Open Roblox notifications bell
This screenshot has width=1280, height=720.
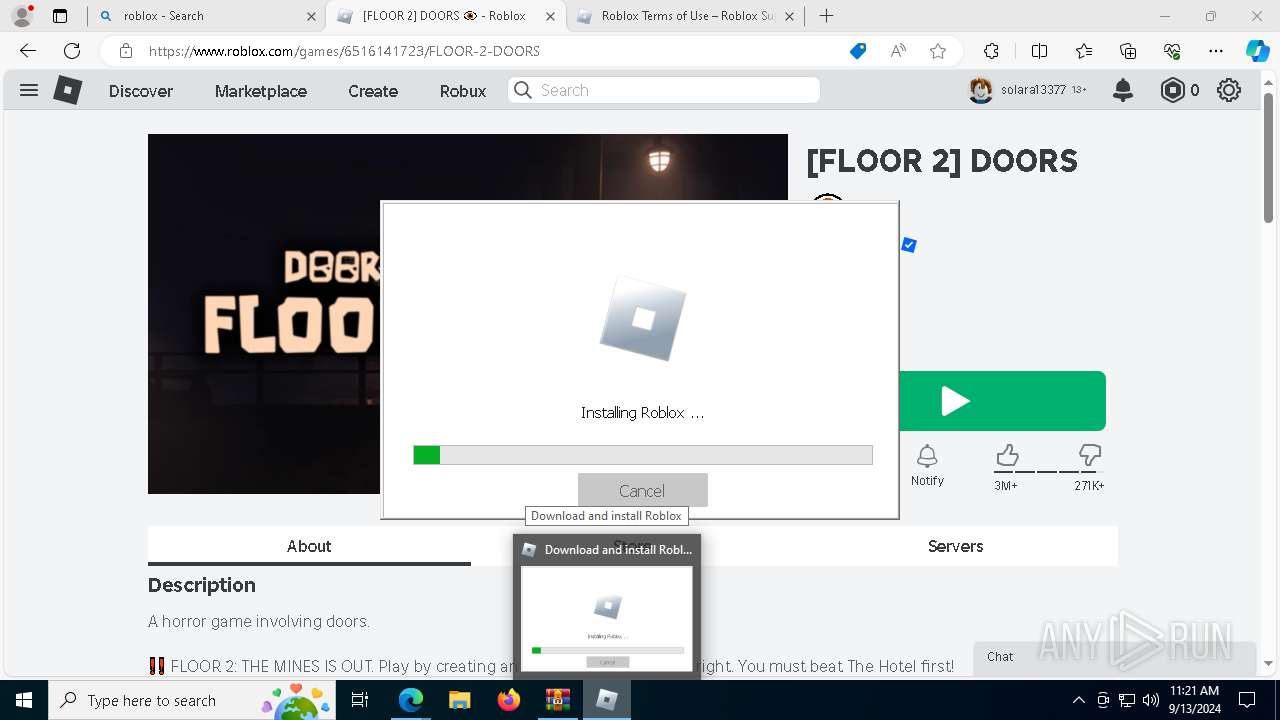click(1123, 90)
